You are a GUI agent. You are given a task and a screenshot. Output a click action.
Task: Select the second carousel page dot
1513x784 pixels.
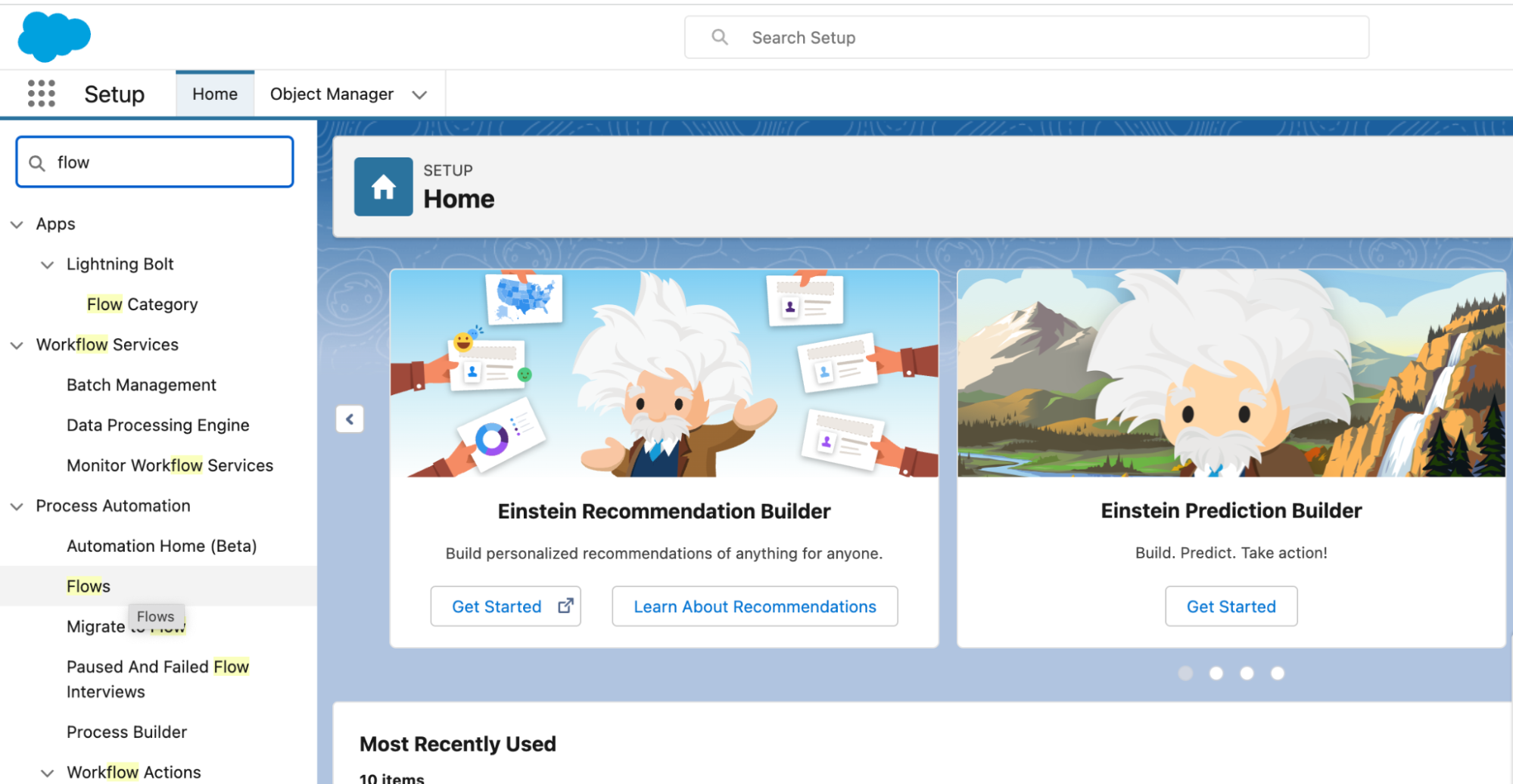tap(1216, 673)
